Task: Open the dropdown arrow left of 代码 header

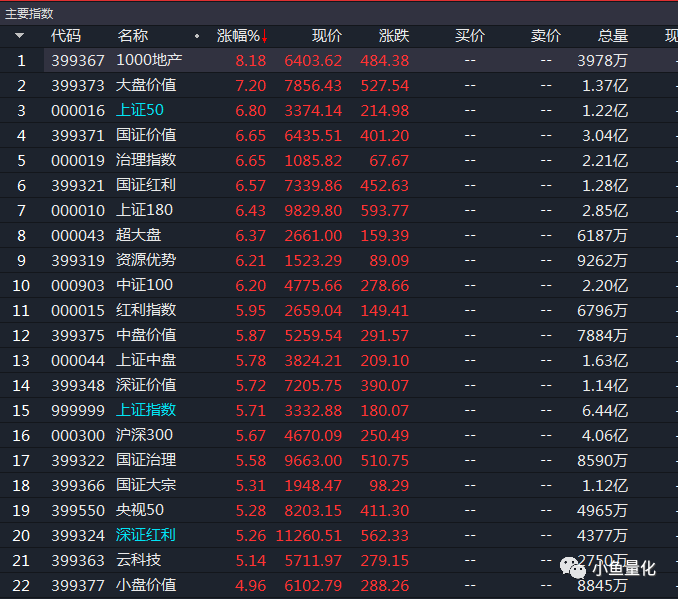Action: [x=19, y=35]
